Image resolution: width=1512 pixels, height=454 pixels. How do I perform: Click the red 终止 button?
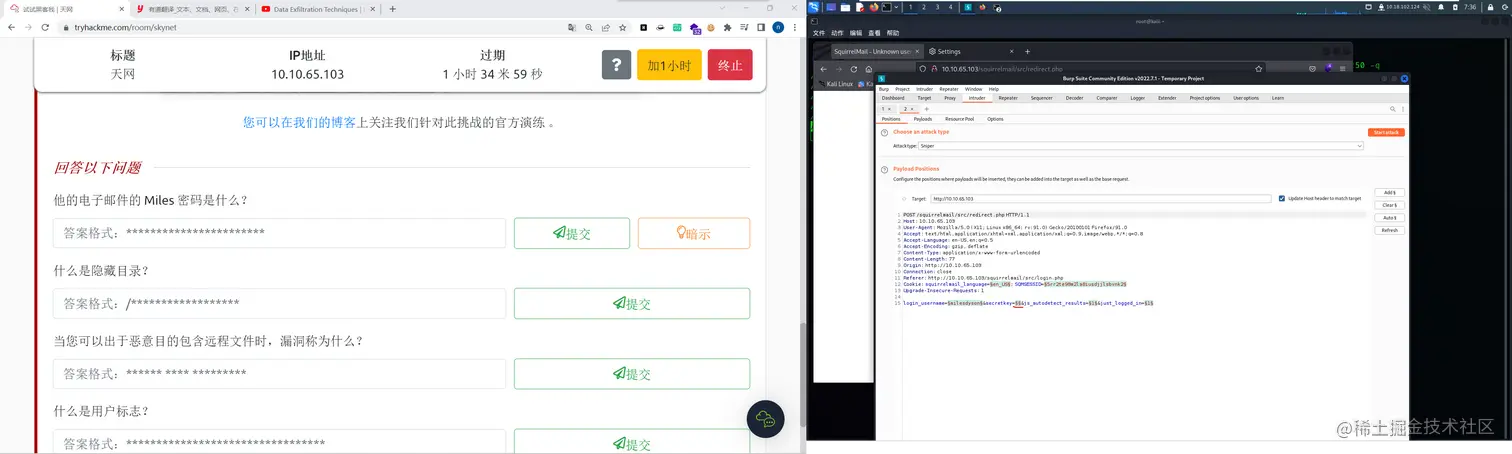tap(730, 65)
